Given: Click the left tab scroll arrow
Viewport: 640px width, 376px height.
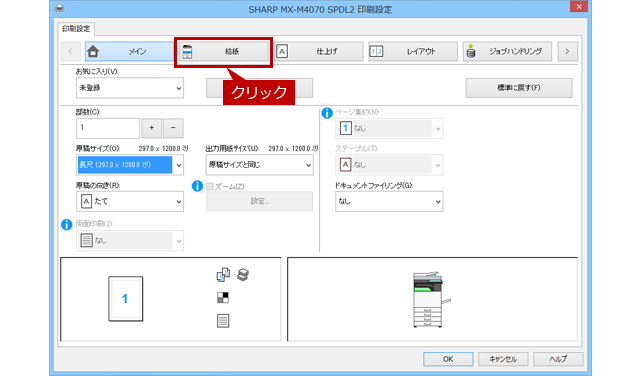Looking at the screenshot, I should pyautogui.click(x=71, y=52).
